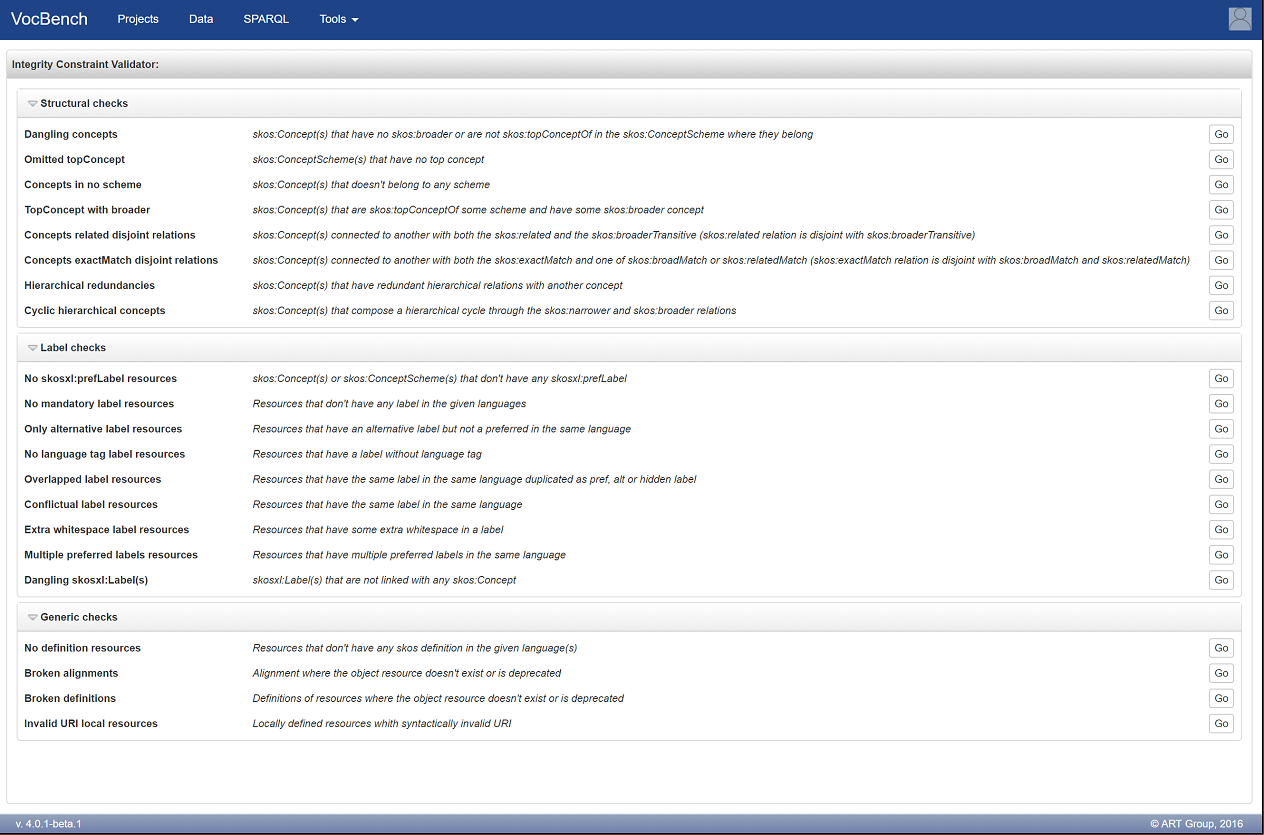The width and height of the screenshot is (1264, 835).
Task: Click the 'Broken definitions' label
Action: coord(70,698)
